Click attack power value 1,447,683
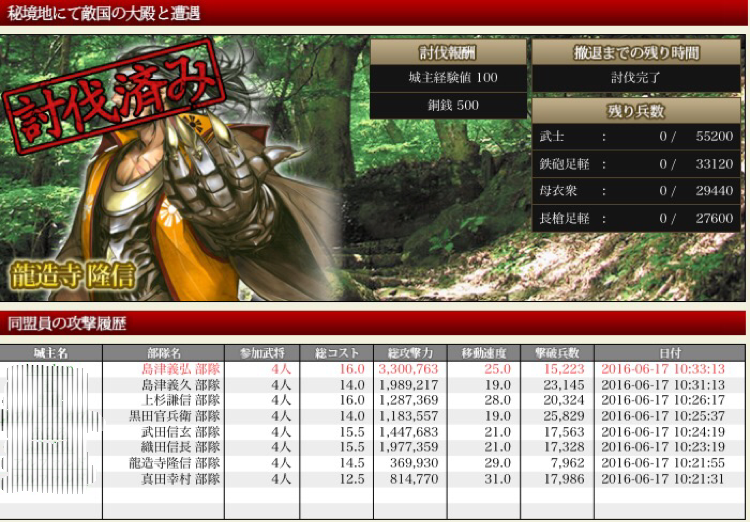This screenshot has height=522, width=750. pyautogui.click(x=408, y=432)
